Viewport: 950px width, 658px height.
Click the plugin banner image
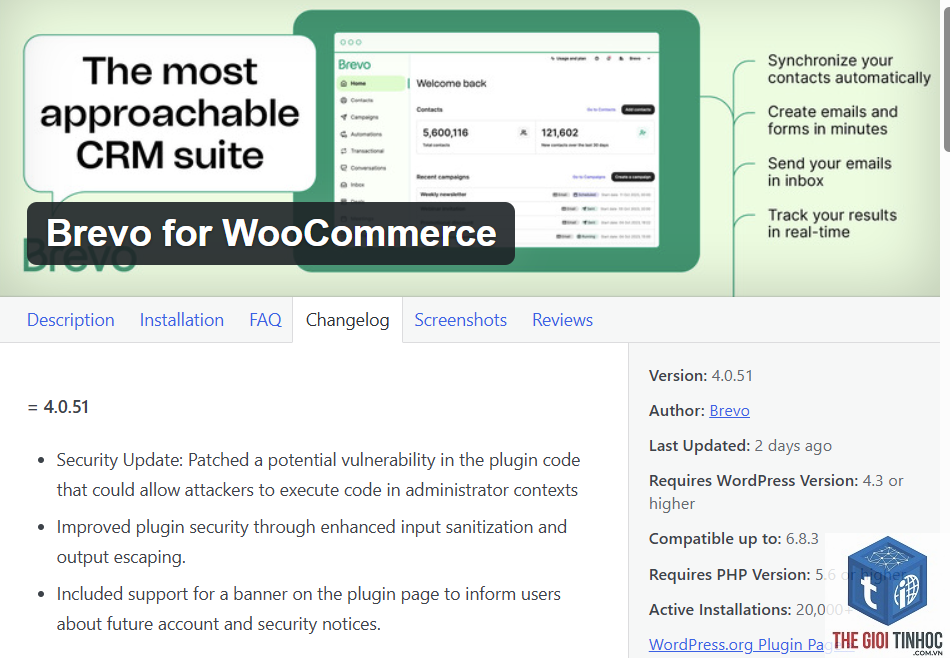tap(470, 148)
